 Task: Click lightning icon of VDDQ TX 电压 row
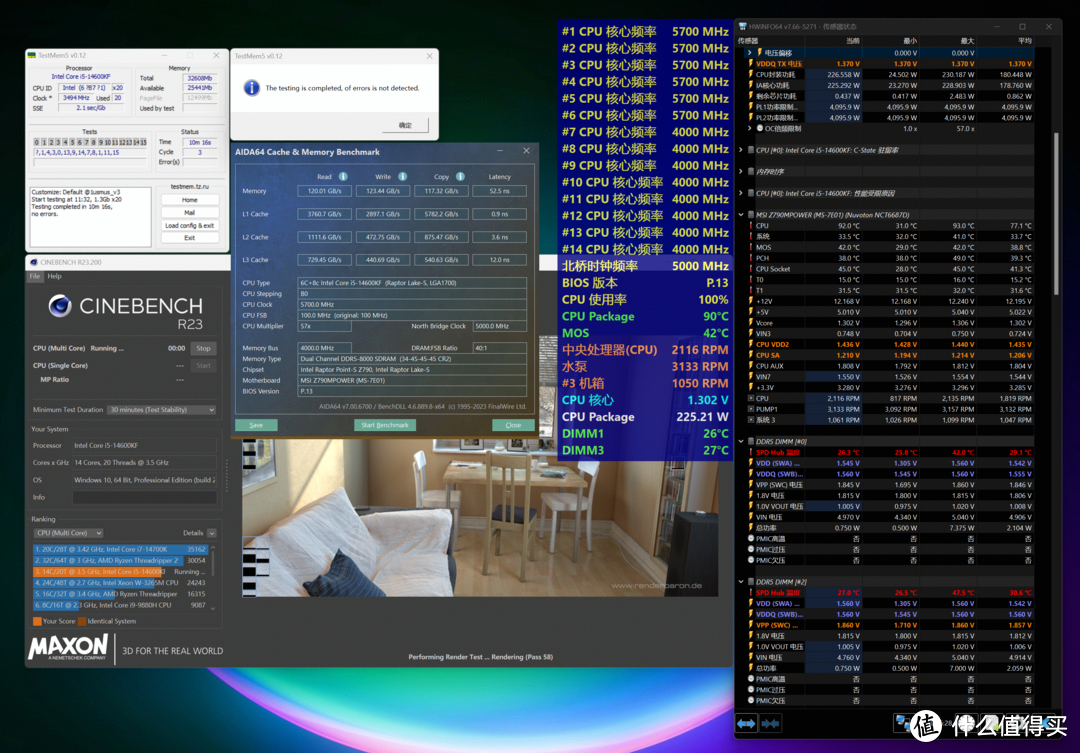click(751, 63)
